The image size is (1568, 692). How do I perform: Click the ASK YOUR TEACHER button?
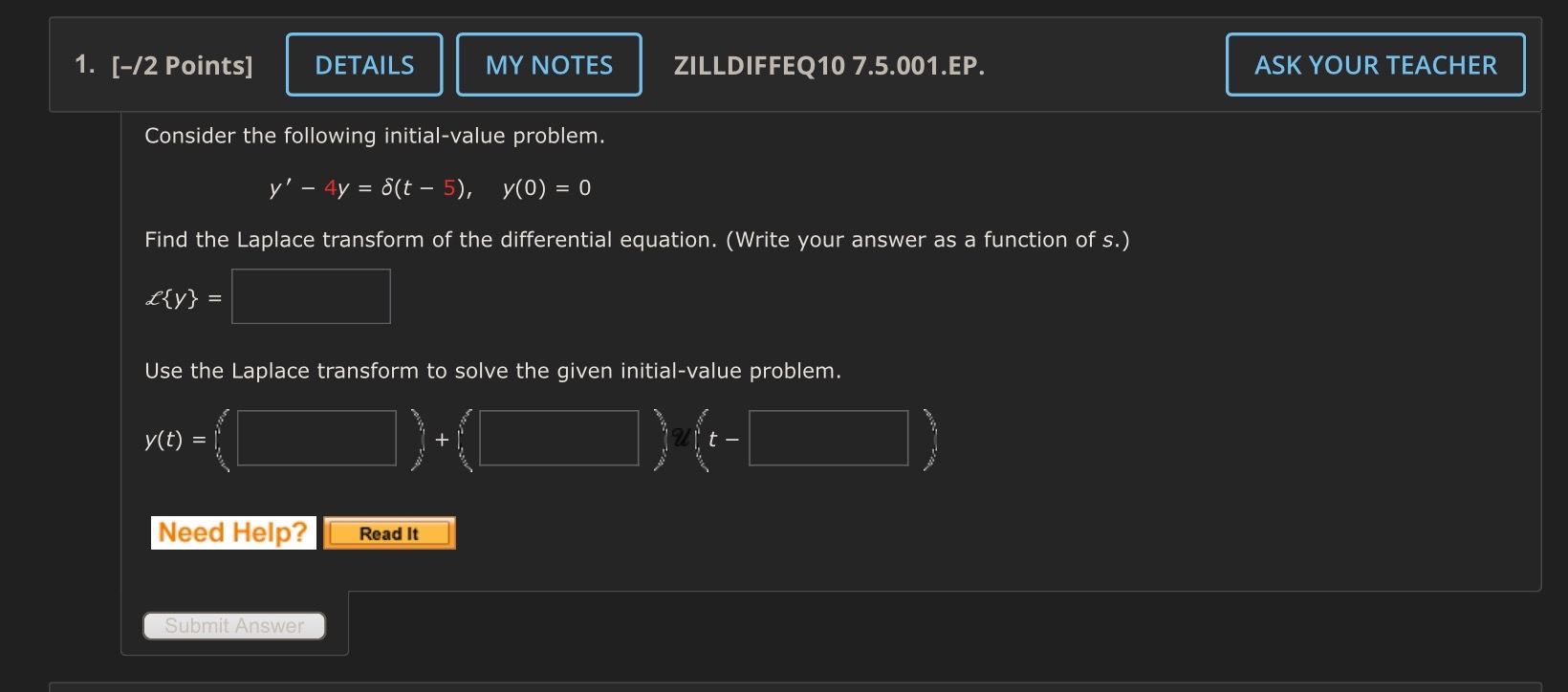point(1375,64)
